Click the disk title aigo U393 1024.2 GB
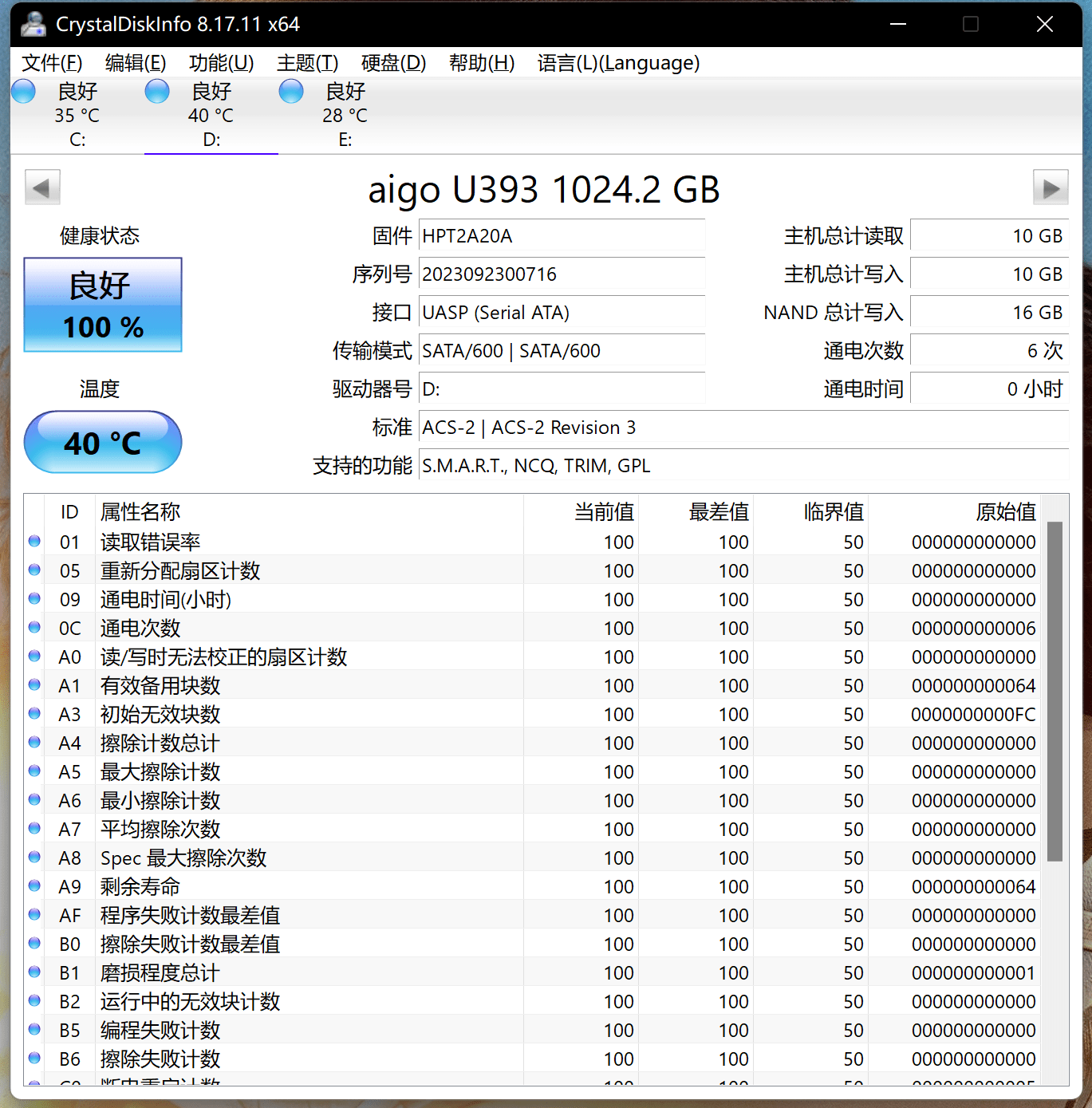The width and height of the screenshot is (1092, 1108). point(544,190)
